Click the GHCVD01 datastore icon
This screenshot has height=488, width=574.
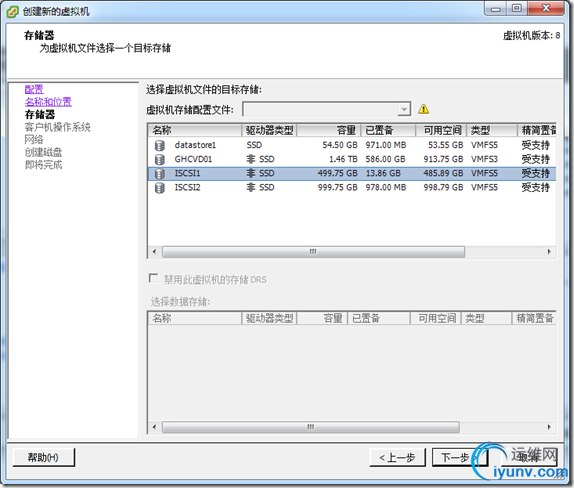tap(160, 160)
